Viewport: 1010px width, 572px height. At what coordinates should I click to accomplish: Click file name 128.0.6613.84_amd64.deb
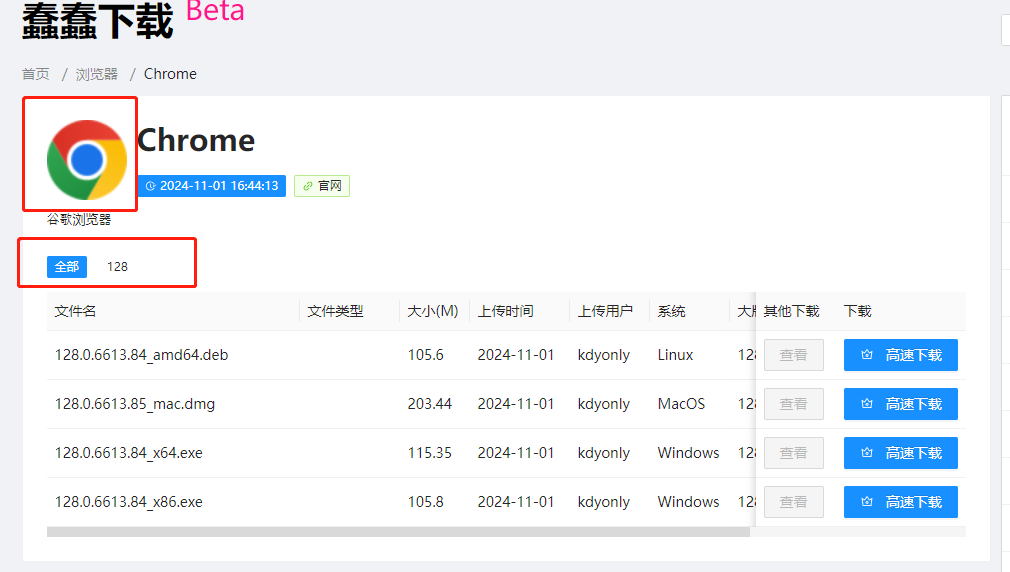point(141,355)
